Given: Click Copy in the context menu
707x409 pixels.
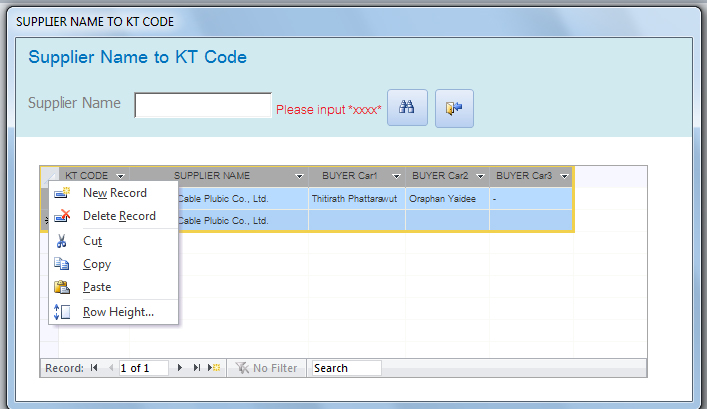Looking at the screenshot, I should tap(97, 264).
